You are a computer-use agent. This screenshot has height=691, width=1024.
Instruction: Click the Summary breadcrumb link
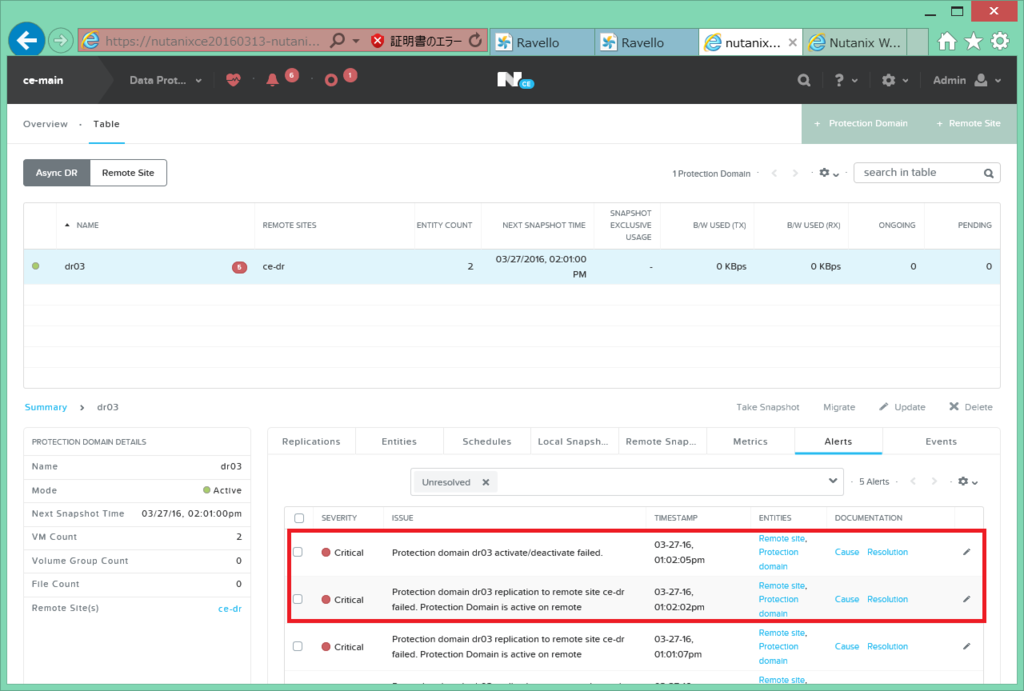(x=46, y=407)
